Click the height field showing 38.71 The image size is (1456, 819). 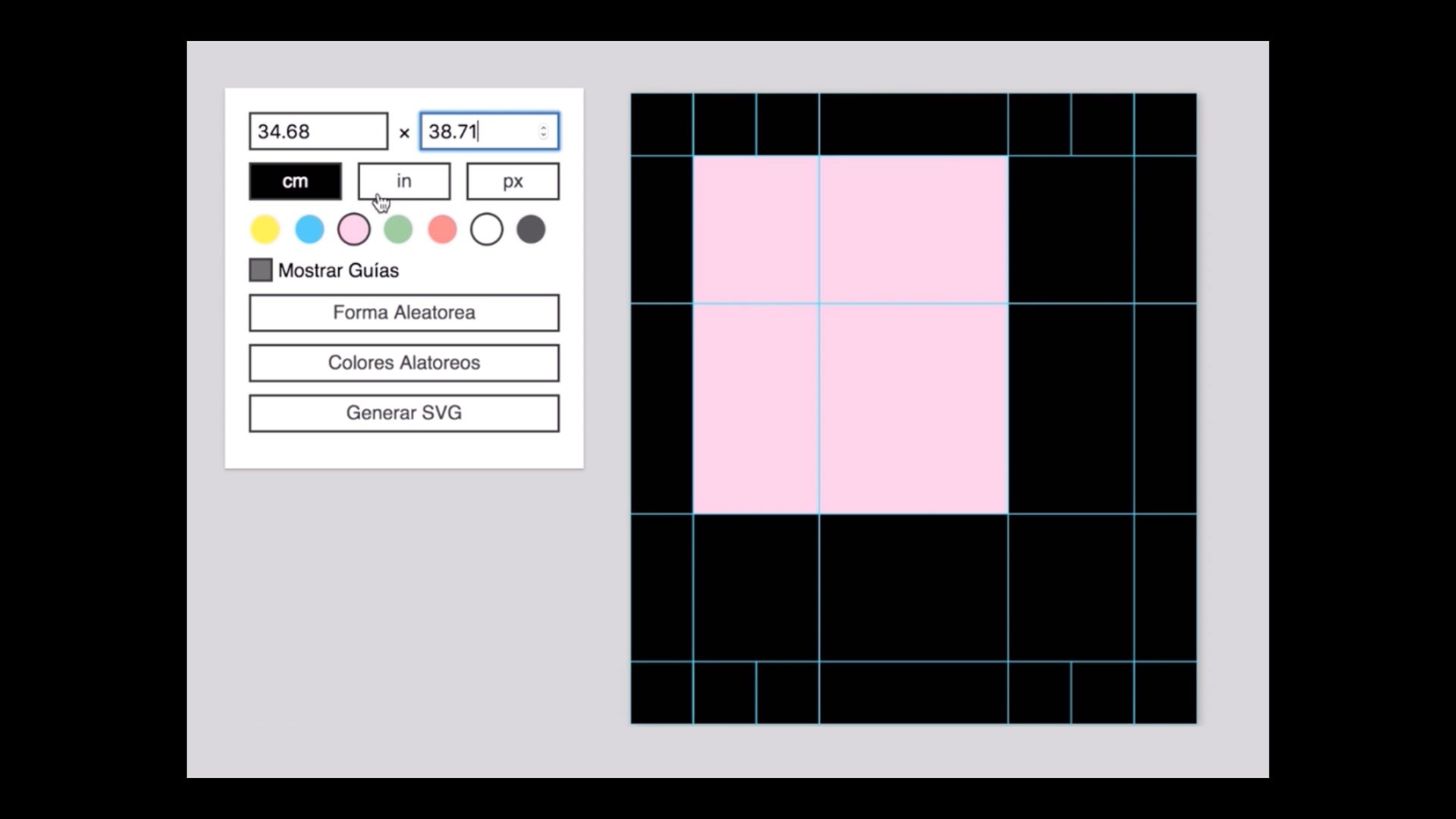[490, 131]
